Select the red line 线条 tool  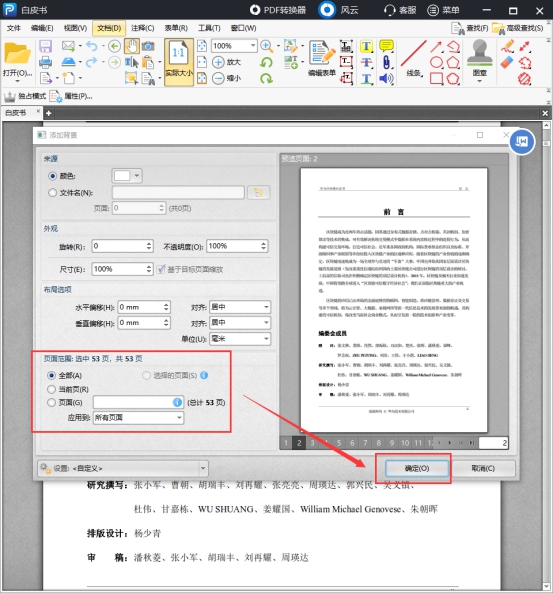point(414,58)
